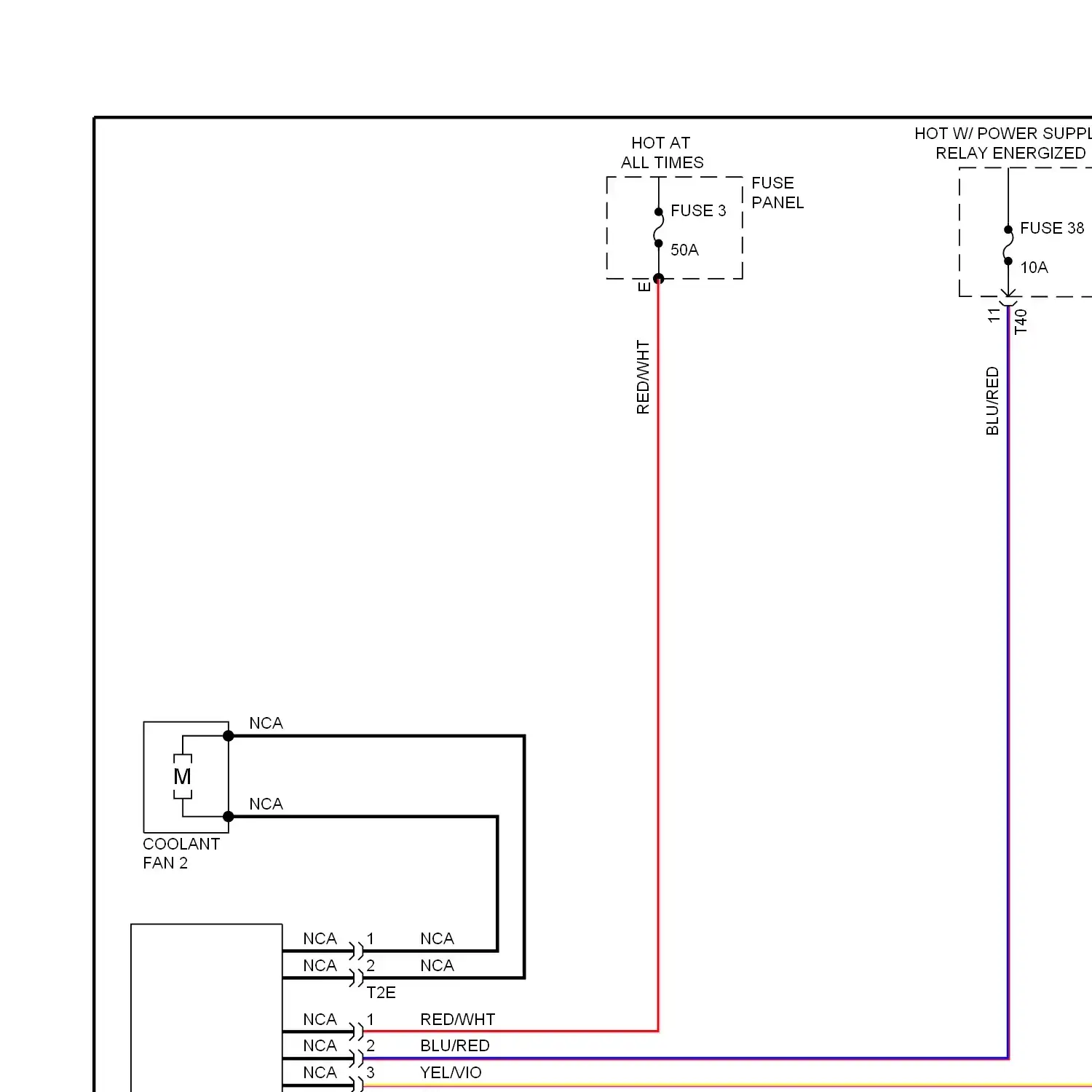
Task: Click the FUSE 3 text
Action: 698,211
